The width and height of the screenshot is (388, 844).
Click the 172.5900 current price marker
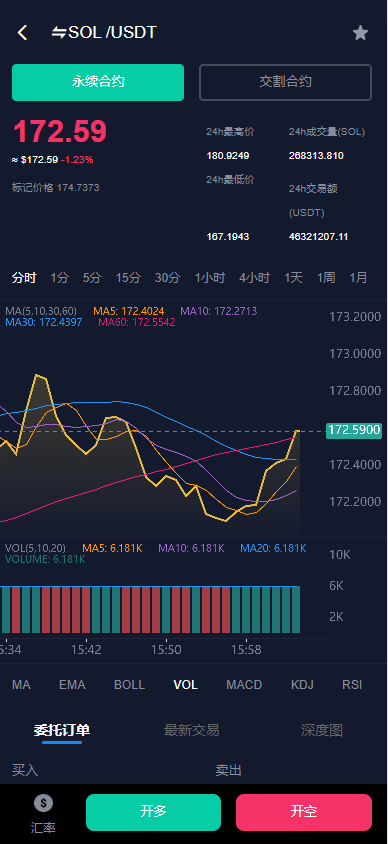354,430
